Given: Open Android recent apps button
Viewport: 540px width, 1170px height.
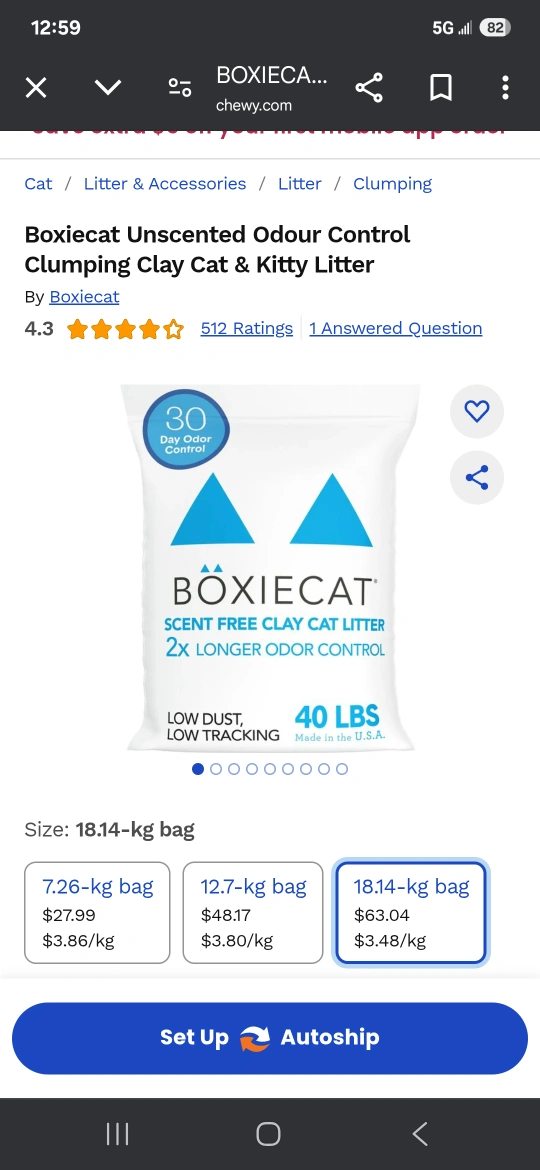Looking at the screenshot, I should coord(117,1134).
